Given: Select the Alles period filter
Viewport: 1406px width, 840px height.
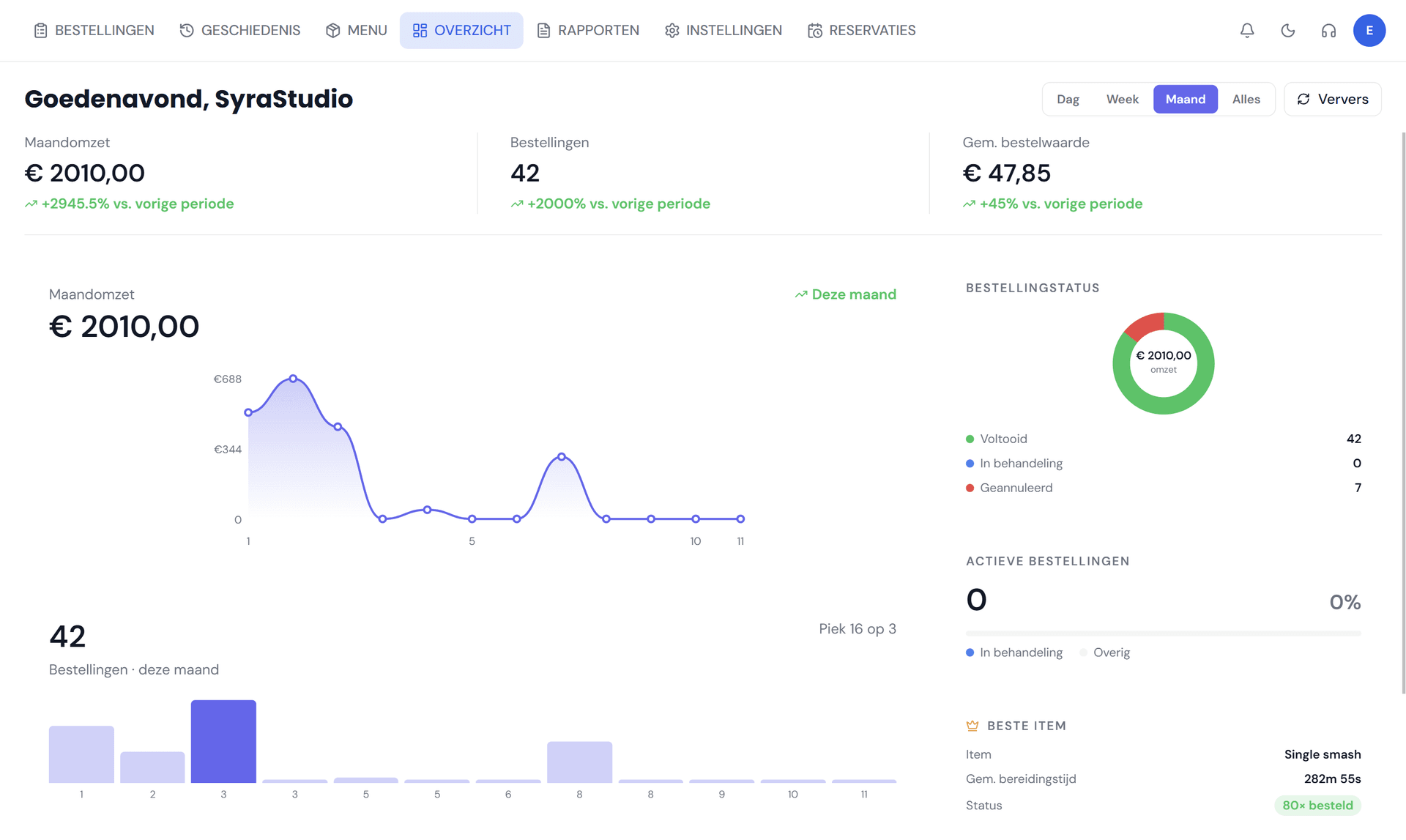Looking at the screenshot, I should [x=1246, y=99].
